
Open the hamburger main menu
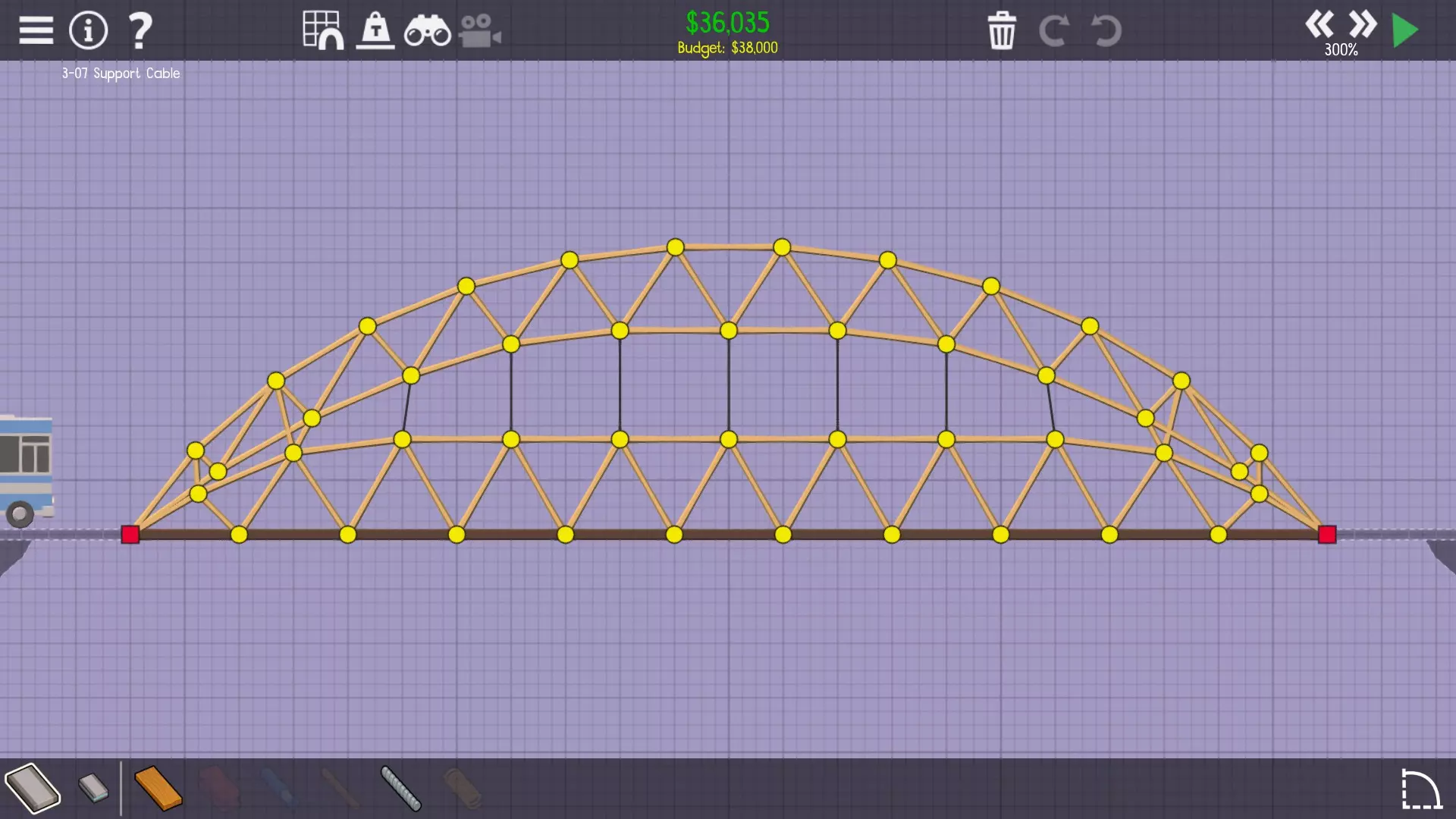(36, 30)
